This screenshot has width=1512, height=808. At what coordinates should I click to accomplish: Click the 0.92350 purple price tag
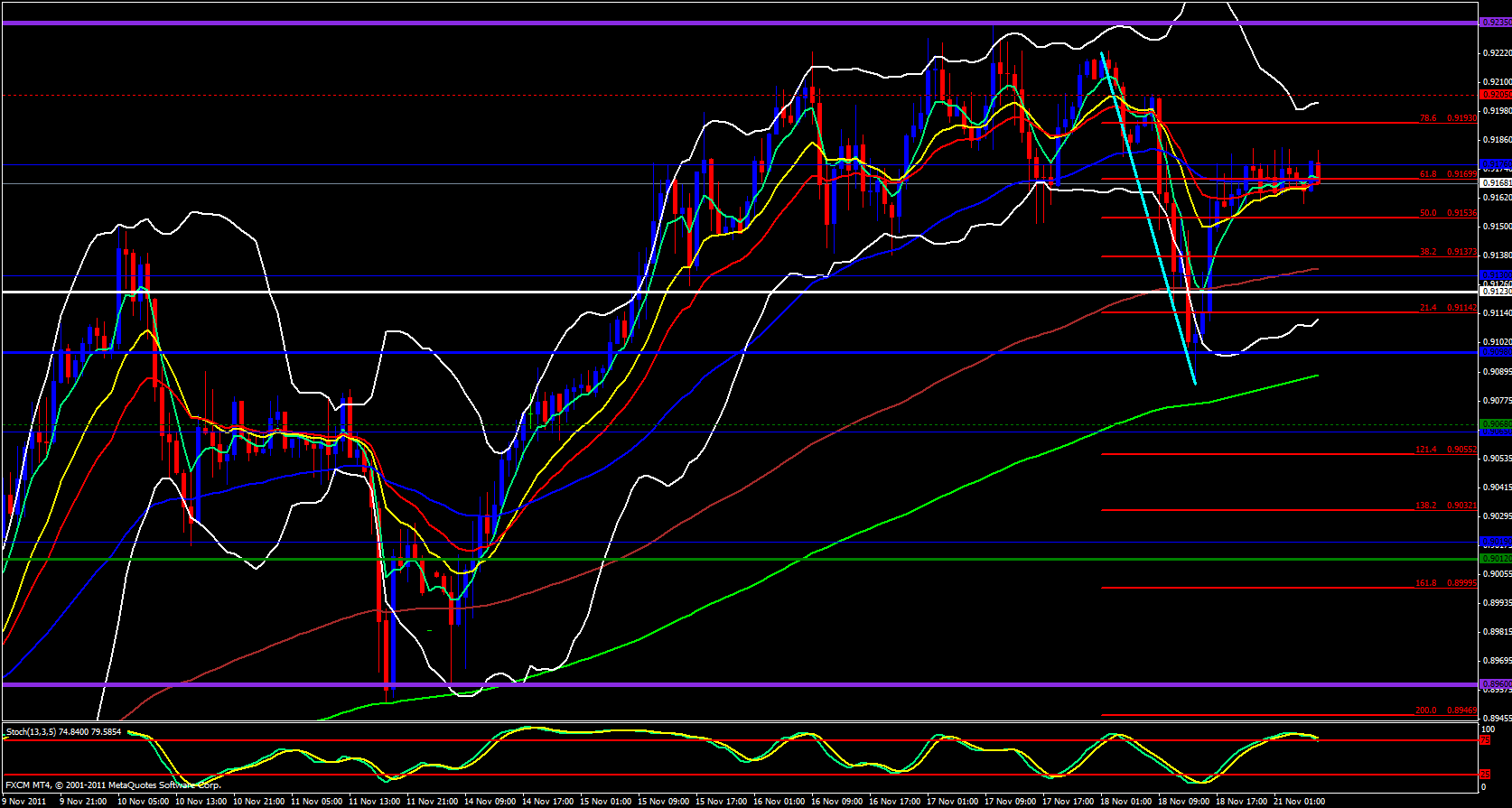(1495, 23)
